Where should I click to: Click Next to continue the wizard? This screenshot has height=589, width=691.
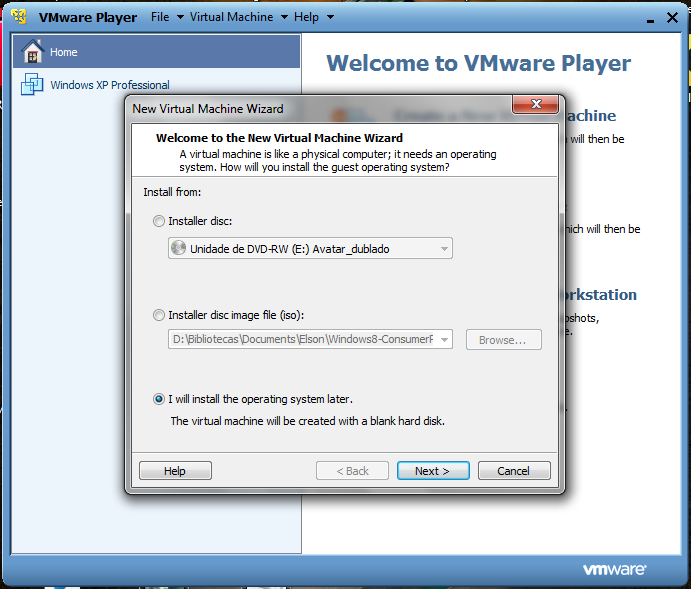point(433,471)
